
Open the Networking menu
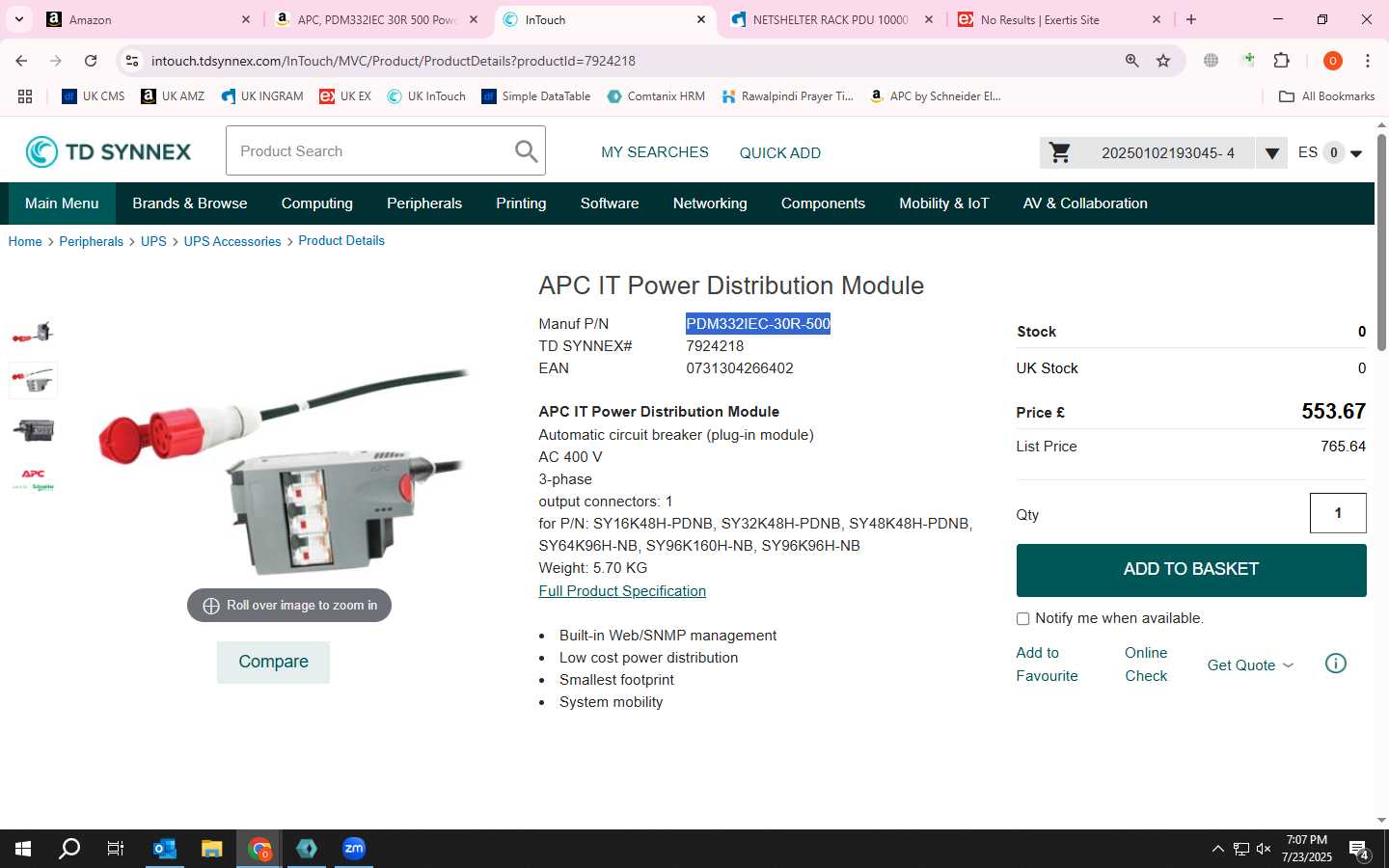(710, 203)
